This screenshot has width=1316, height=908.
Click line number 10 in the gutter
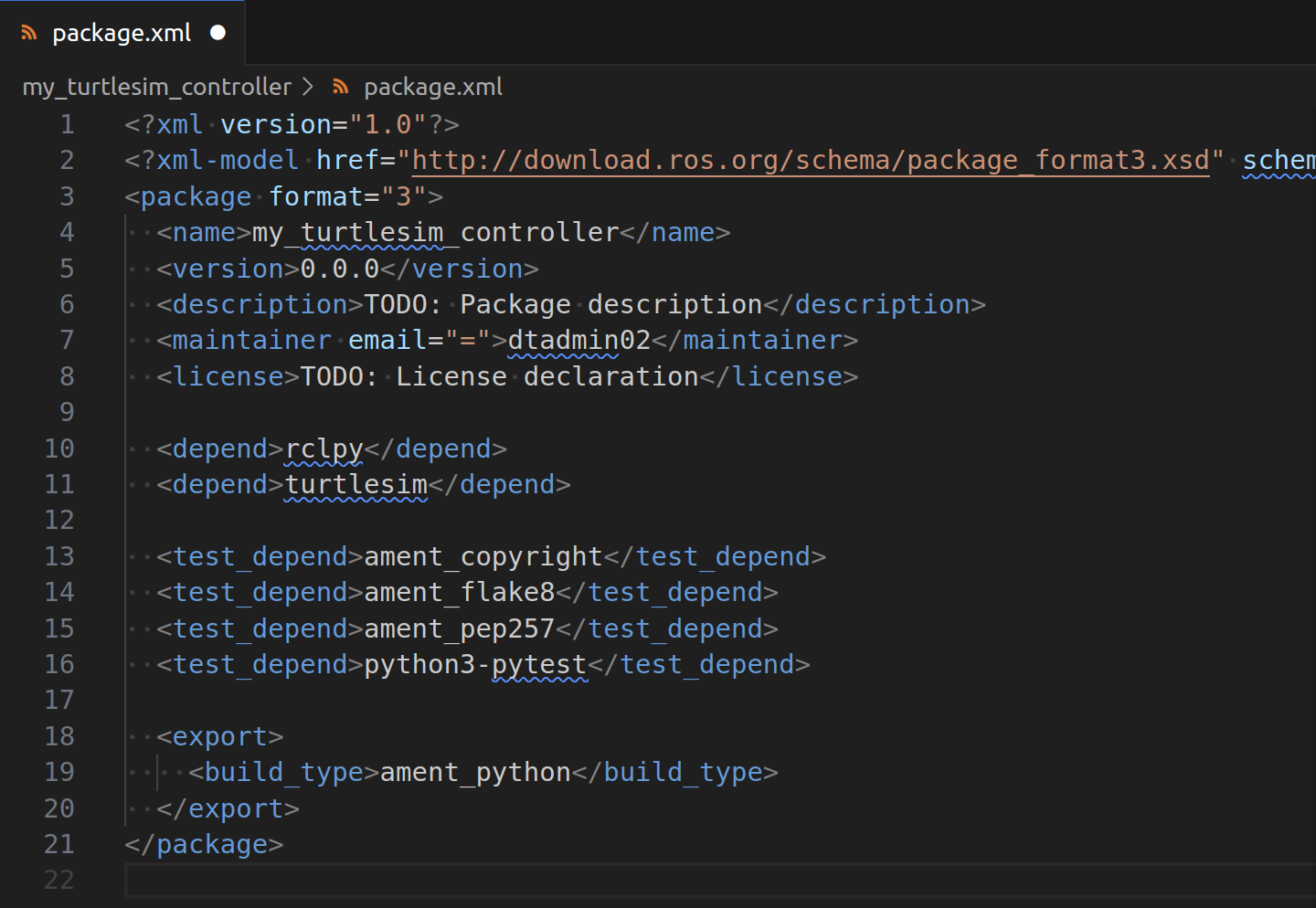pyautogui.click(x=59, y=448)
